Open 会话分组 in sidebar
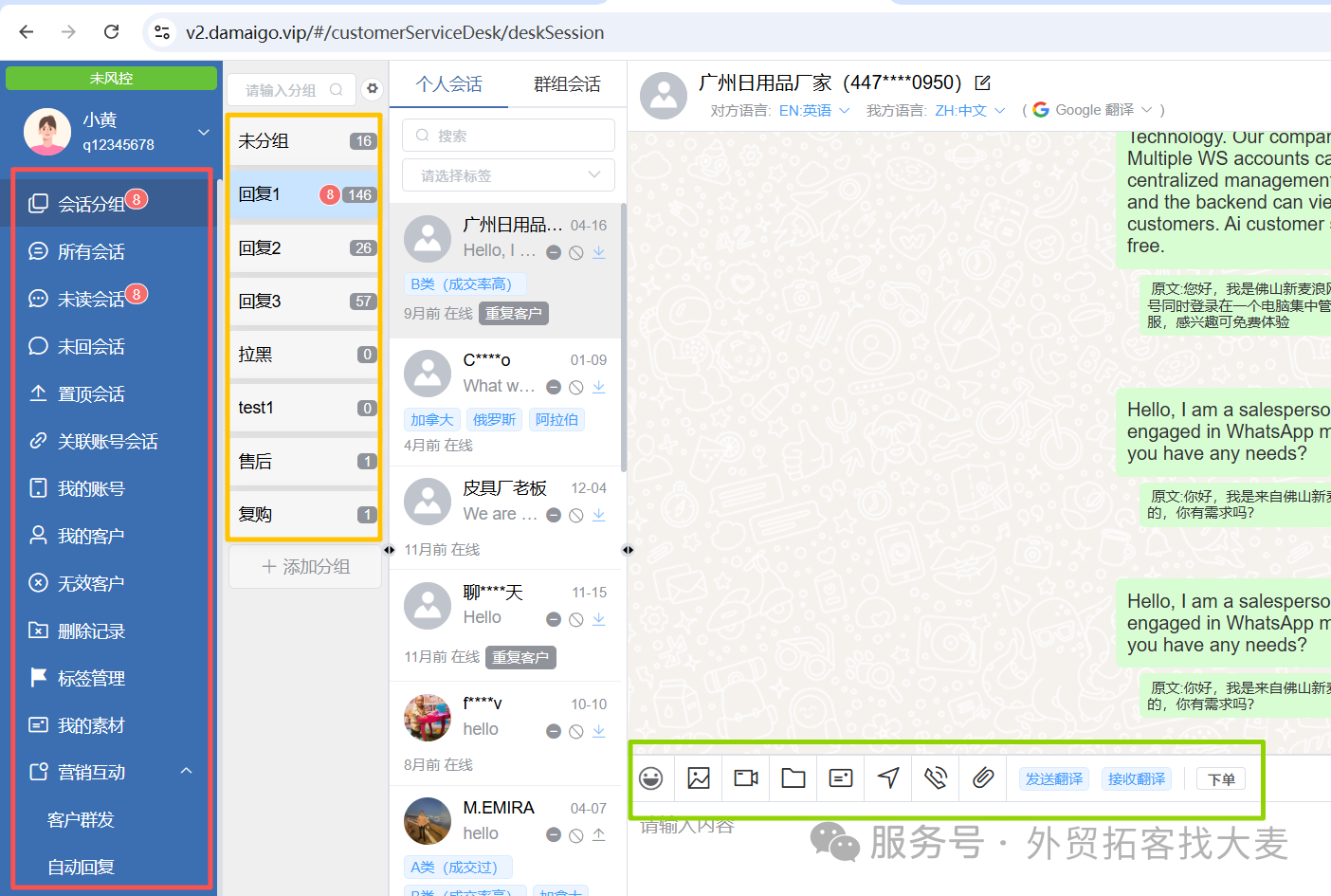This screenshot has height=896, width=1331. click(112, 203)
